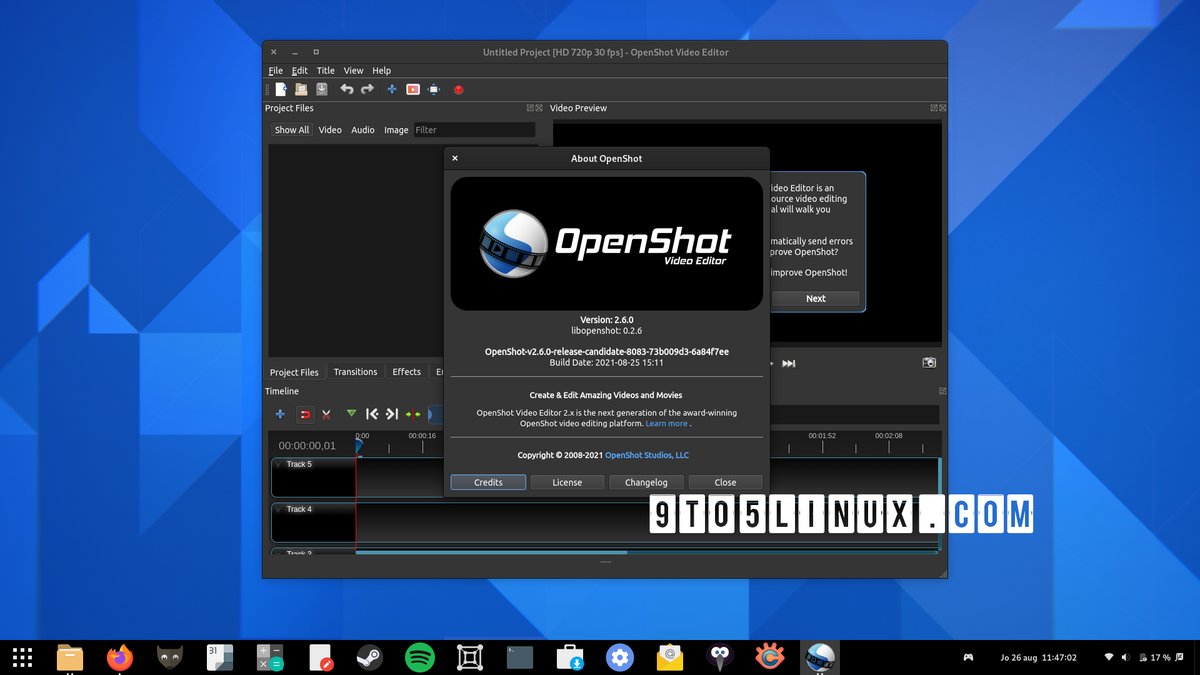1200x675 pixels.
Task: Follow the OpenShot Studios, LLC link
Action: pos(647,455)
